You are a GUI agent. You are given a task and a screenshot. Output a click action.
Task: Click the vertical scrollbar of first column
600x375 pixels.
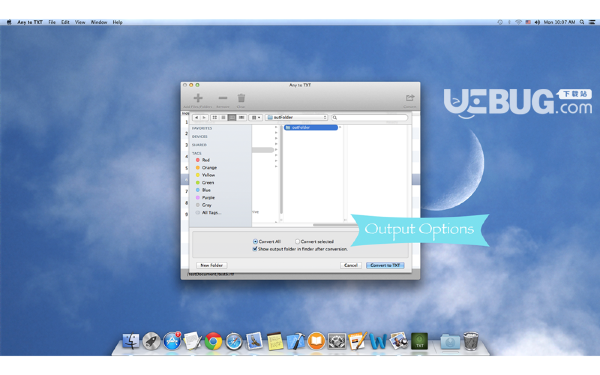click(281, 170)
